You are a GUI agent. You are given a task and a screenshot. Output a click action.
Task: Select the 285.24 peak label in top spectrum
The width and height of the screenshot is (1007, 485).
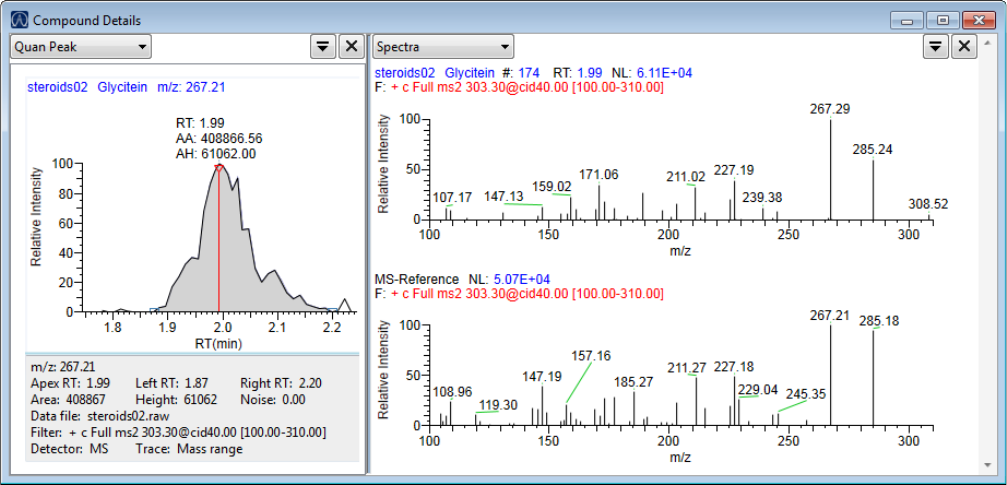pyautogui.click(x=873, y=149)
